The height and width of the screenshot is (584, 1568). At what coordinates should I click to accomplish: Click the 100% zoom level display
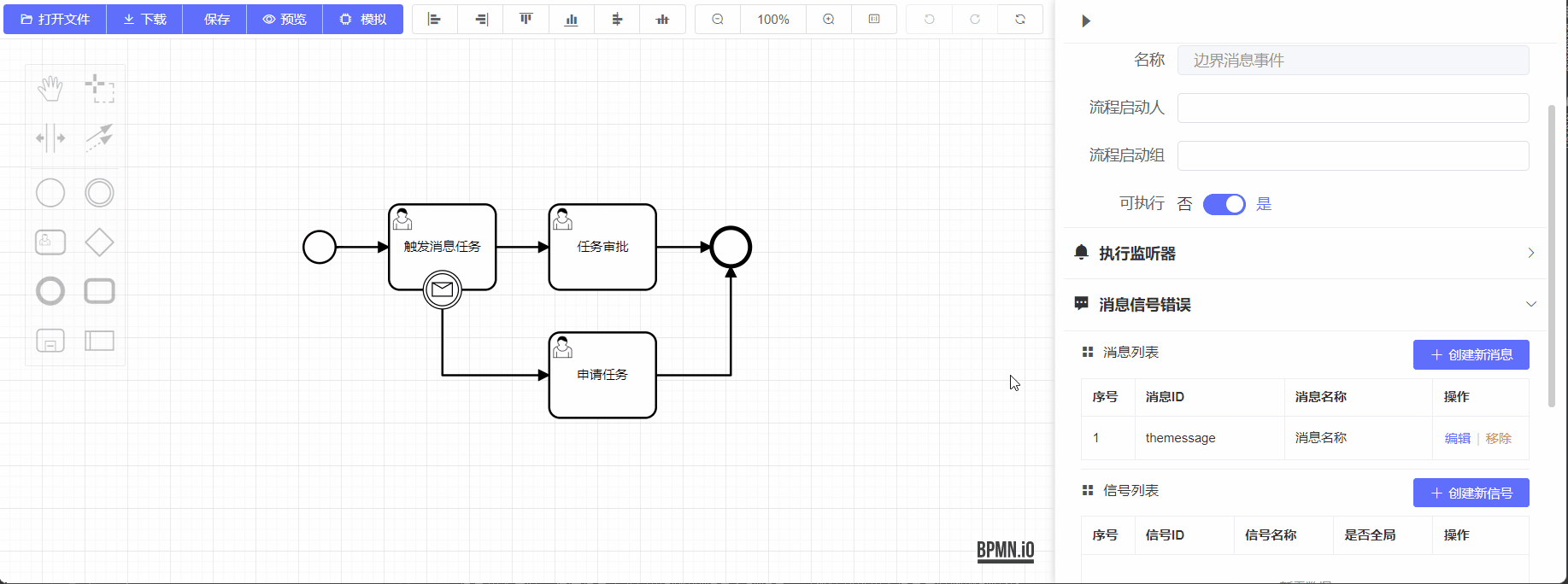(773, 19)
